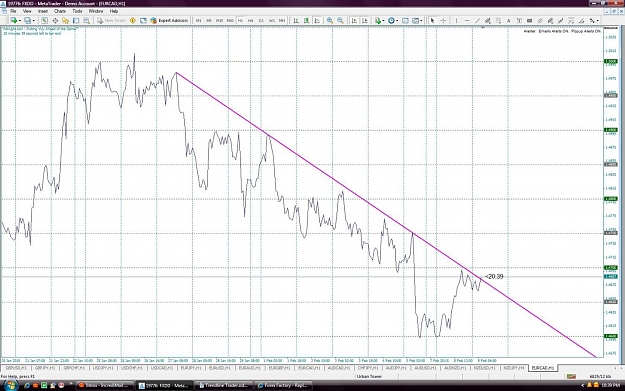Select the Text 'A' drawing tool
Image resolution: width=625 pixels, height=391 pixels.
click(509, 20)
